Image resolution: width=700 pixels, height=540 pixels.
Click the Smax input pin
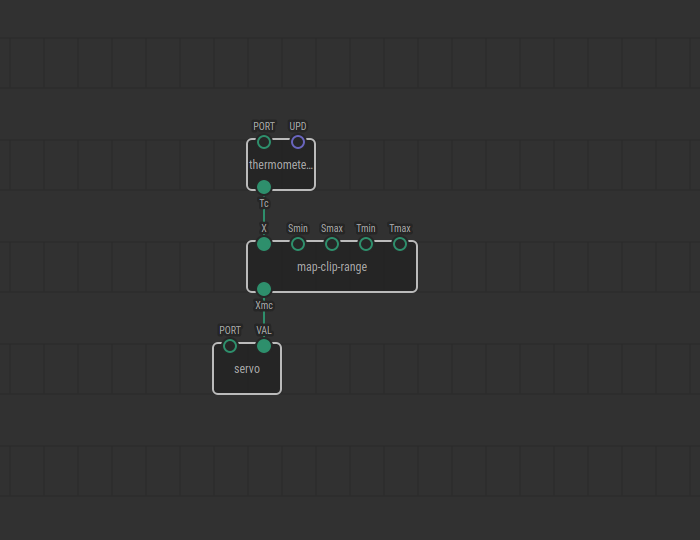[332, 244]
